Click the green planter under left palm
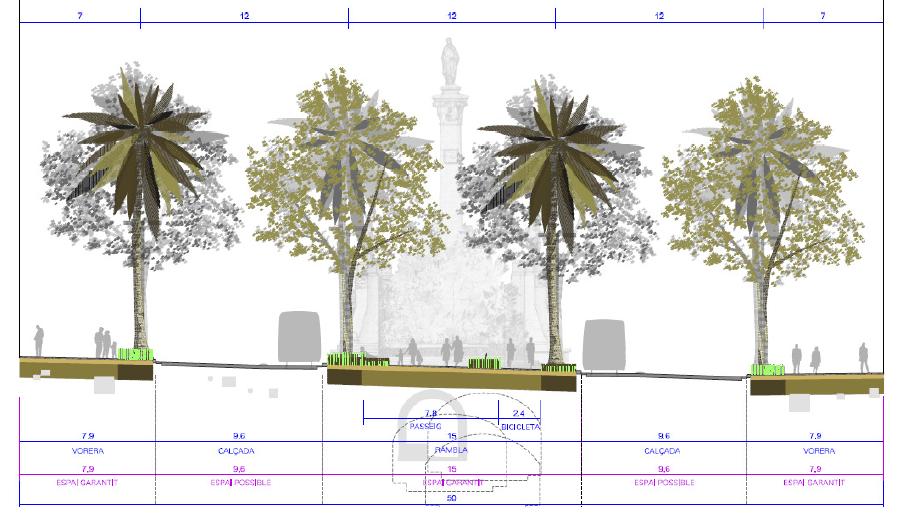This screenshot has height=520, width=901. pos(134,354)
